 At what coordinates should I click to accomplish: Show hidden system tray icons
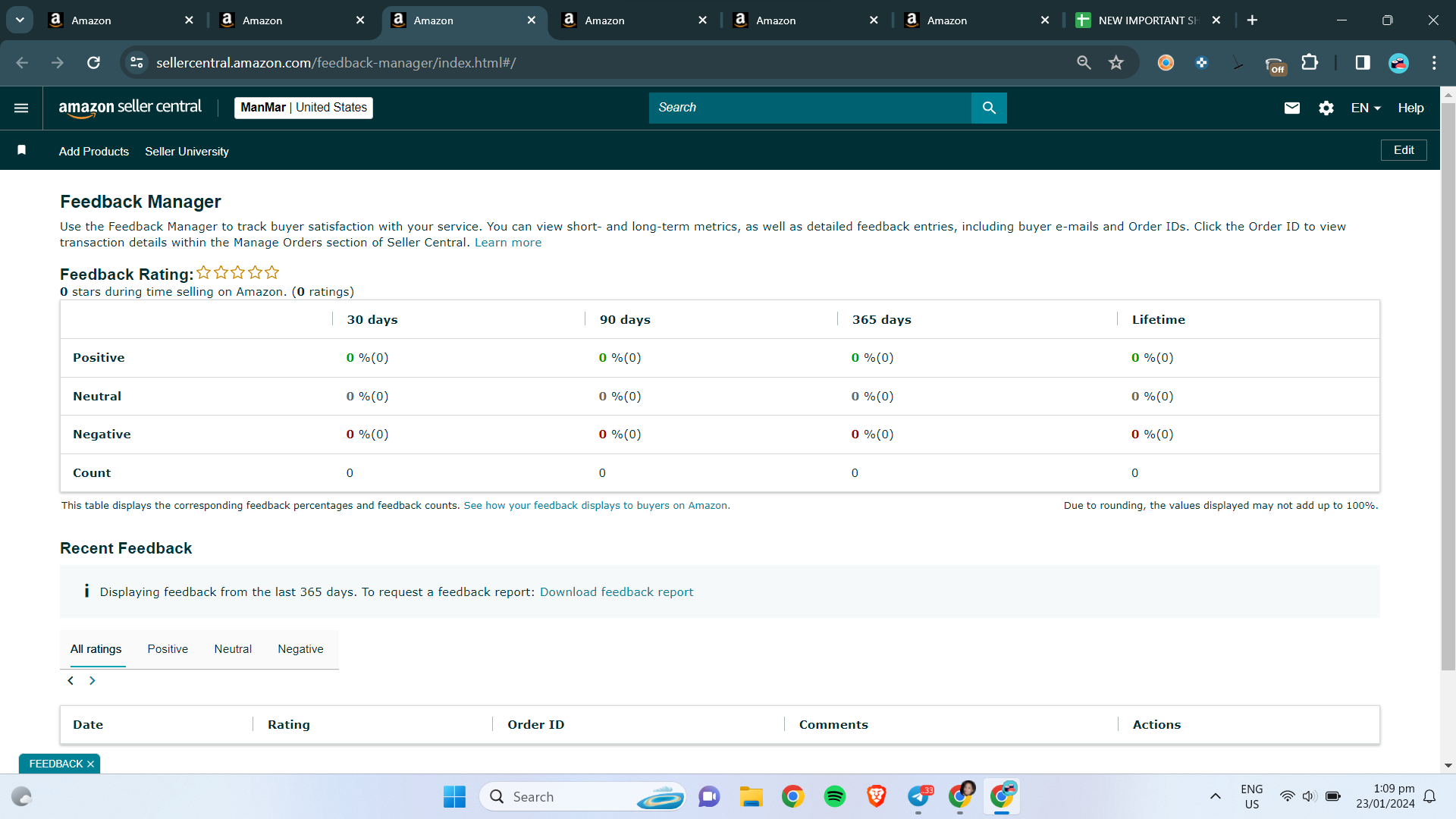tap(1216, 796)
